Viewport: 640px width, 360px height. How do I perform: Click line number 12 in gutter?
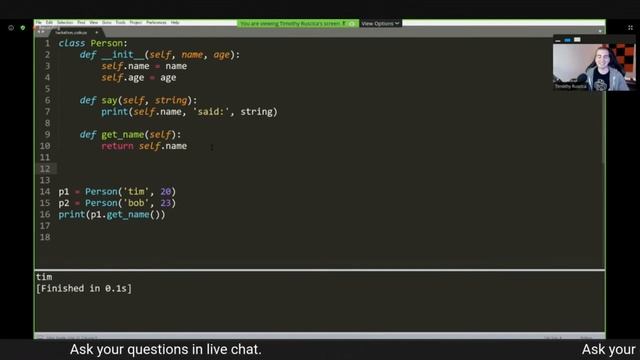pos(45,169)
